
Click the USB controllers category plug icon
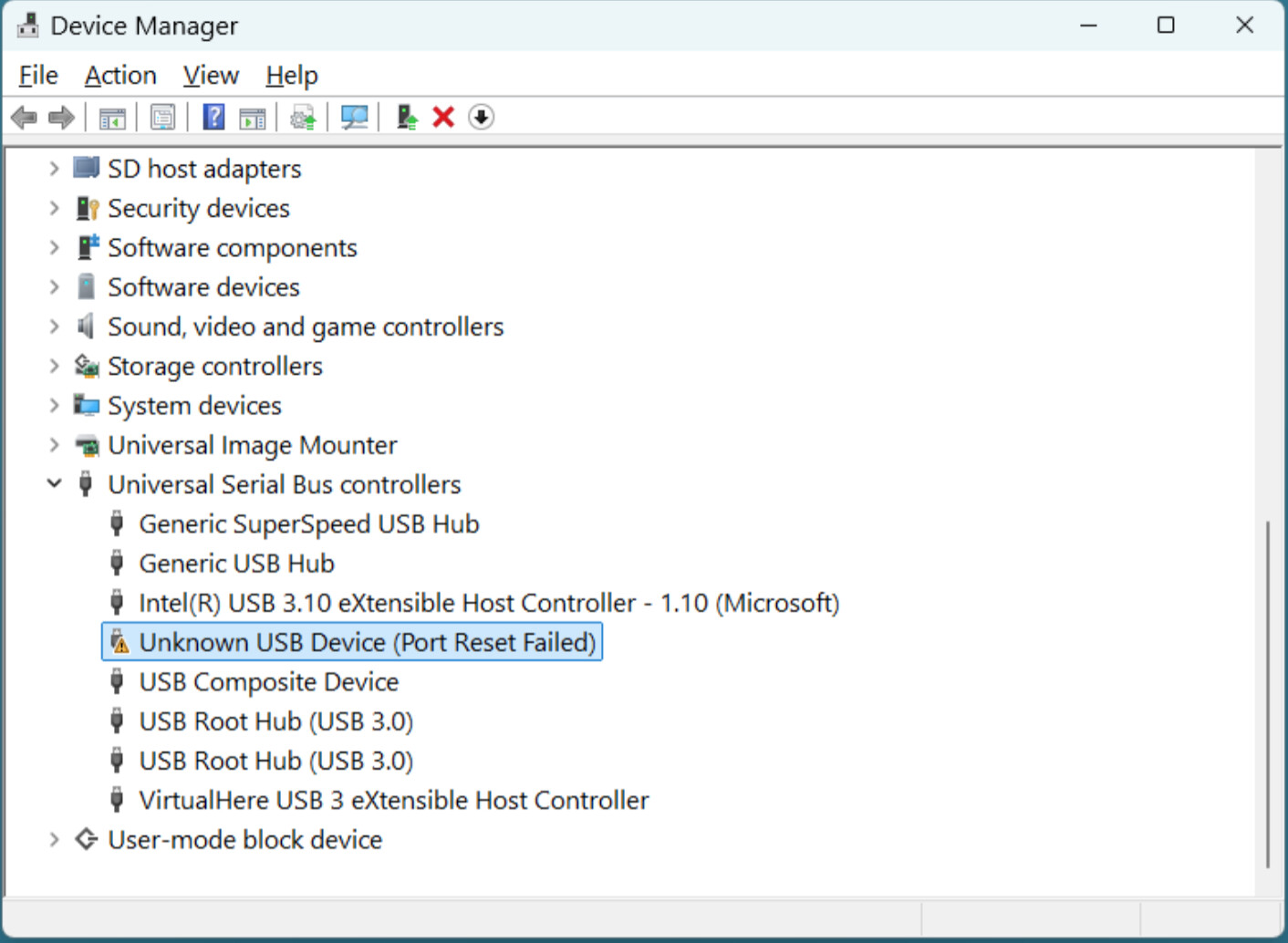(x=86, y=483)
